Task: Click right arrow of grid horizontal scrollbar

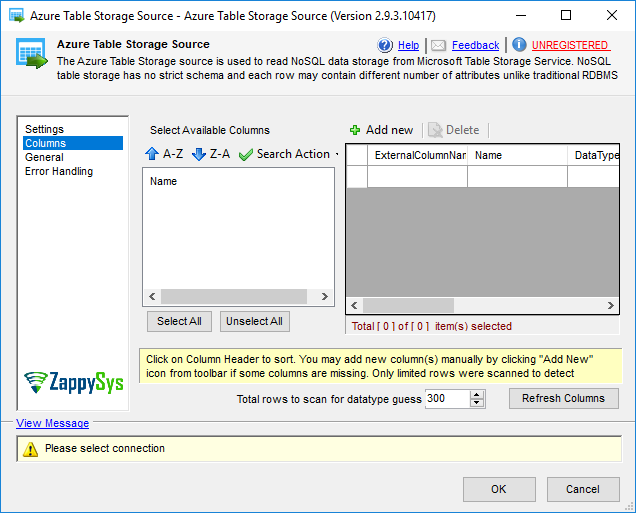Action: 610,305
